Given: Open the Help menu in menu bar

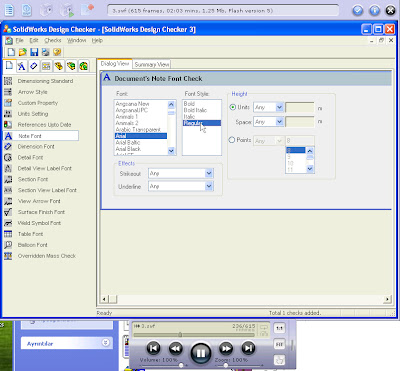Looking at the screenshot, I should [x=97, y=40].
